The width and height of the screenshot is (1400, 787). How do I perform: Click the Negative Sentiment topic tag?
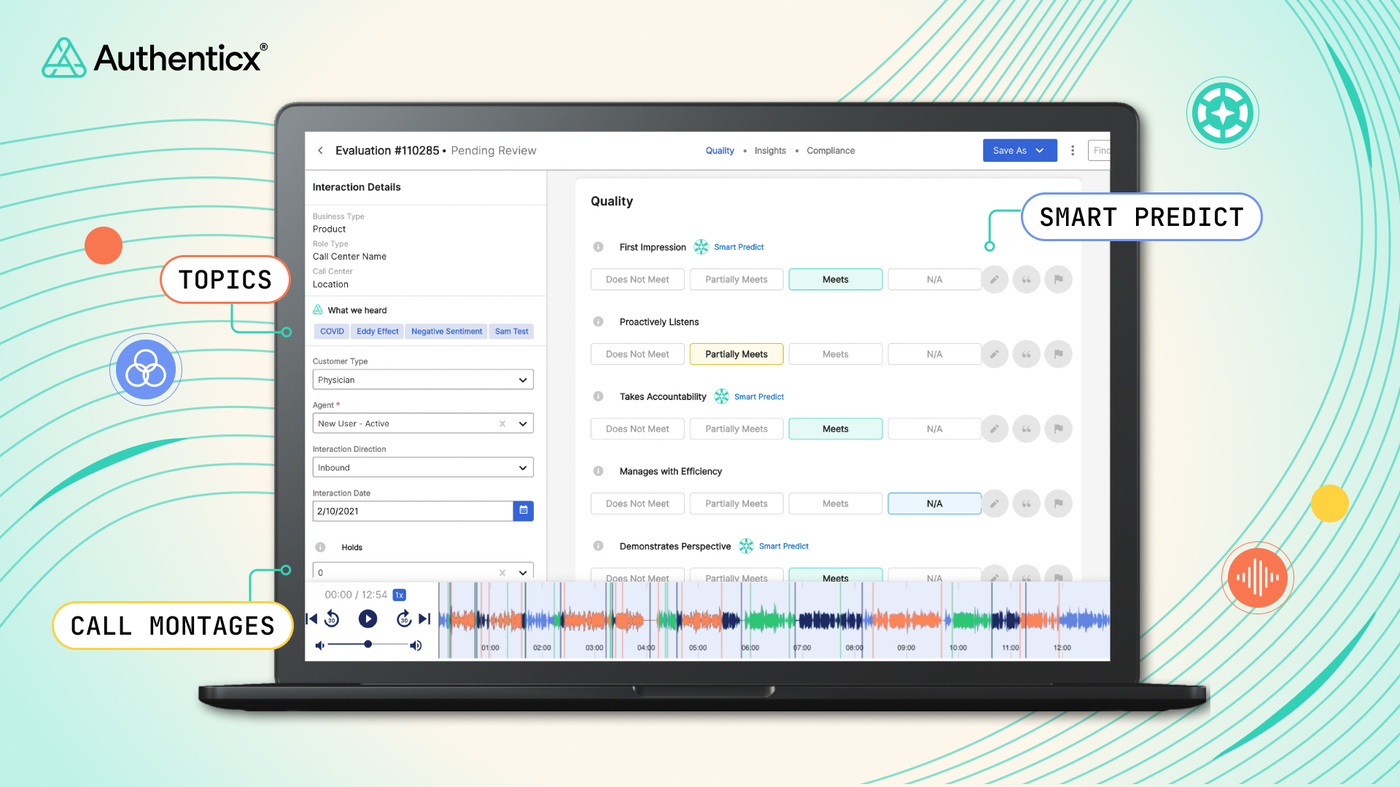coord(446,331)
